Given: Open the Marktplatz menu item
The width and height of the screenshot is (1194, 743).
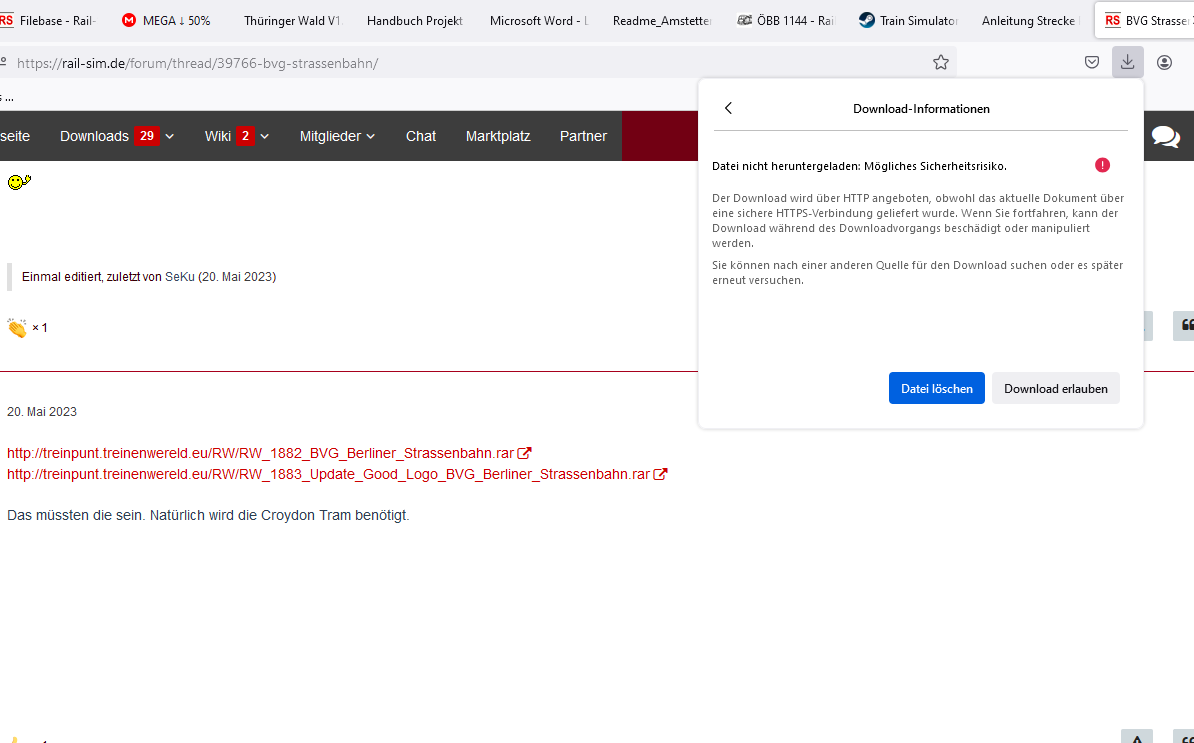Looking at the screenshot, I should pos(498,136).
